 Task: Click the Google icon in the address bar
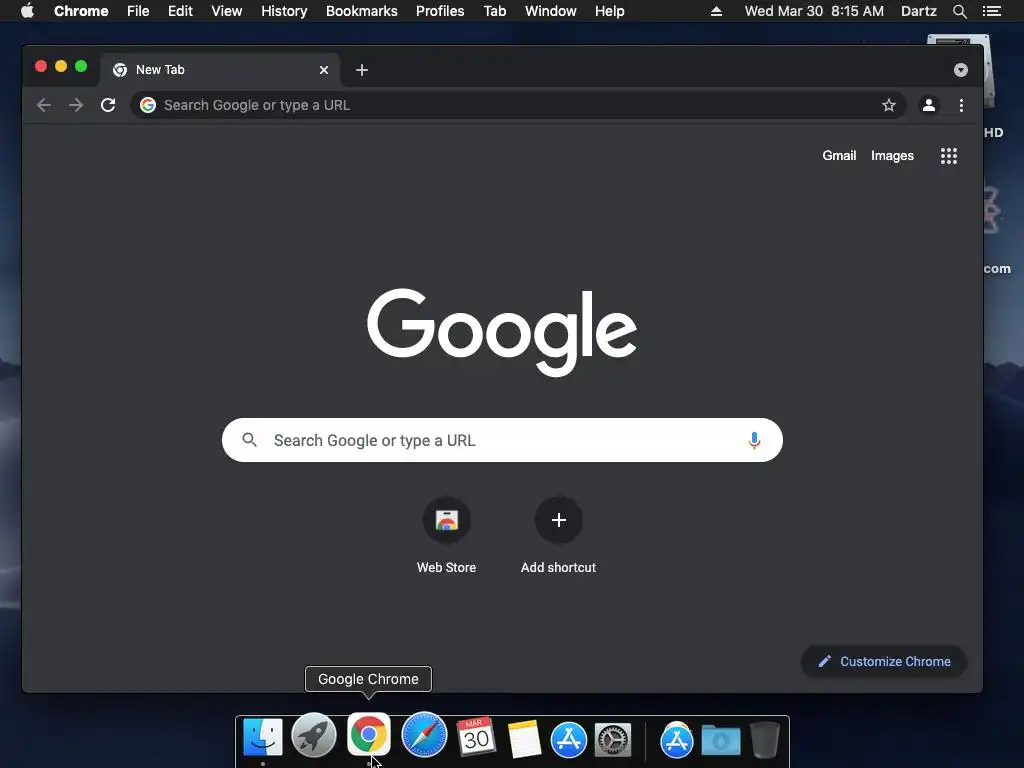pyautogui.click(x=148, y=105)
